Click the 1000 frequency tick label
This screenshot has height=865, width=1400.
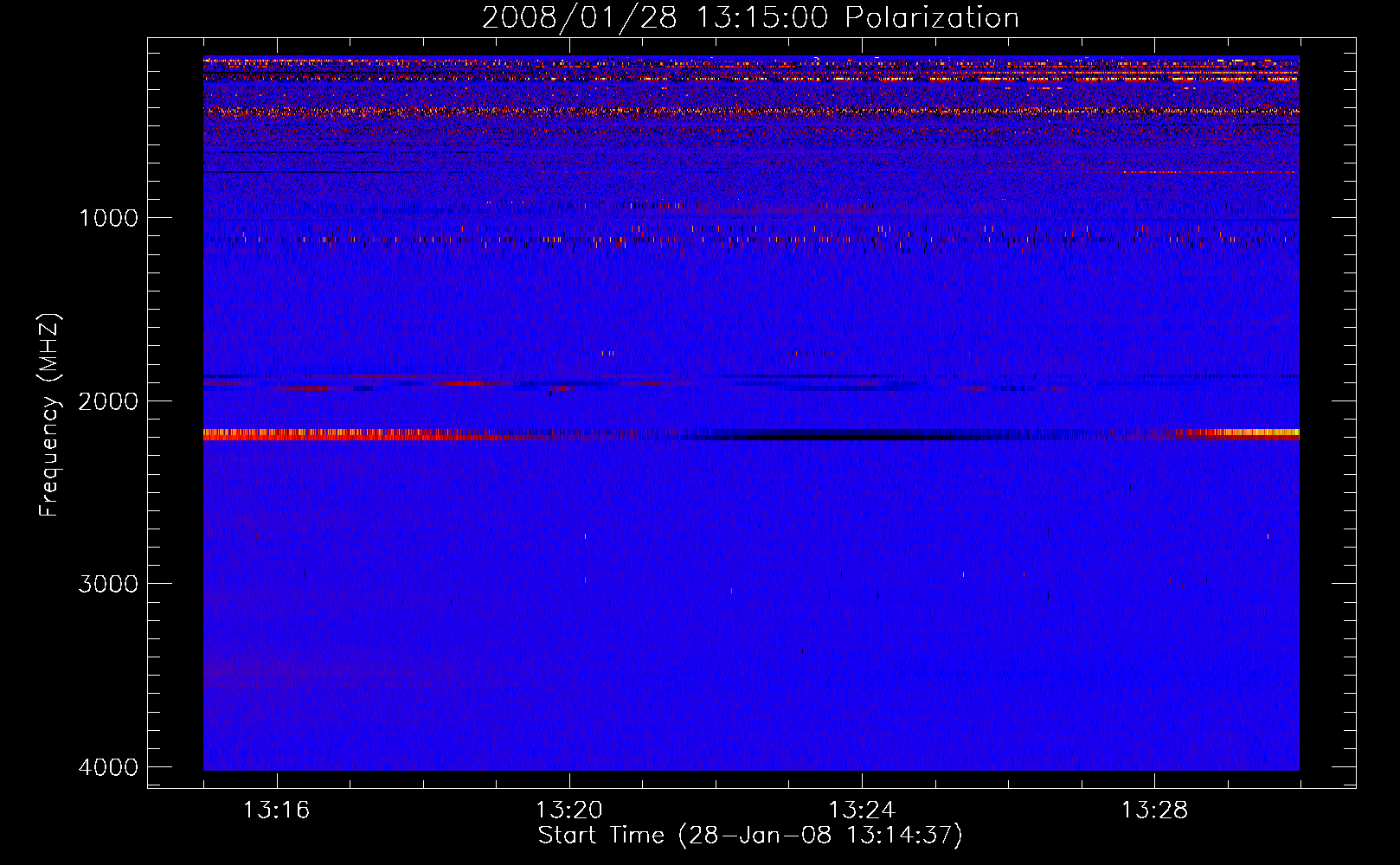click(108, 217)
